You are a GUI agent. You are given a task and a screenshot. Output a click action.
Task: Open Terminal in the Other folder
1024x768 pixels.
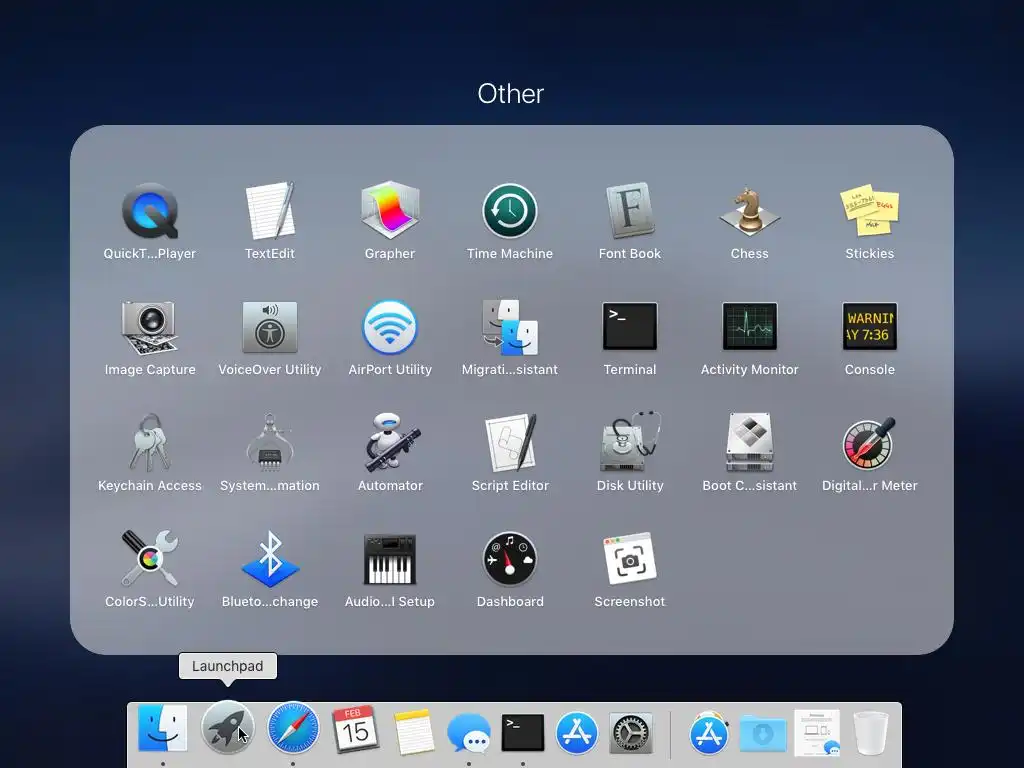coord(630,327)
